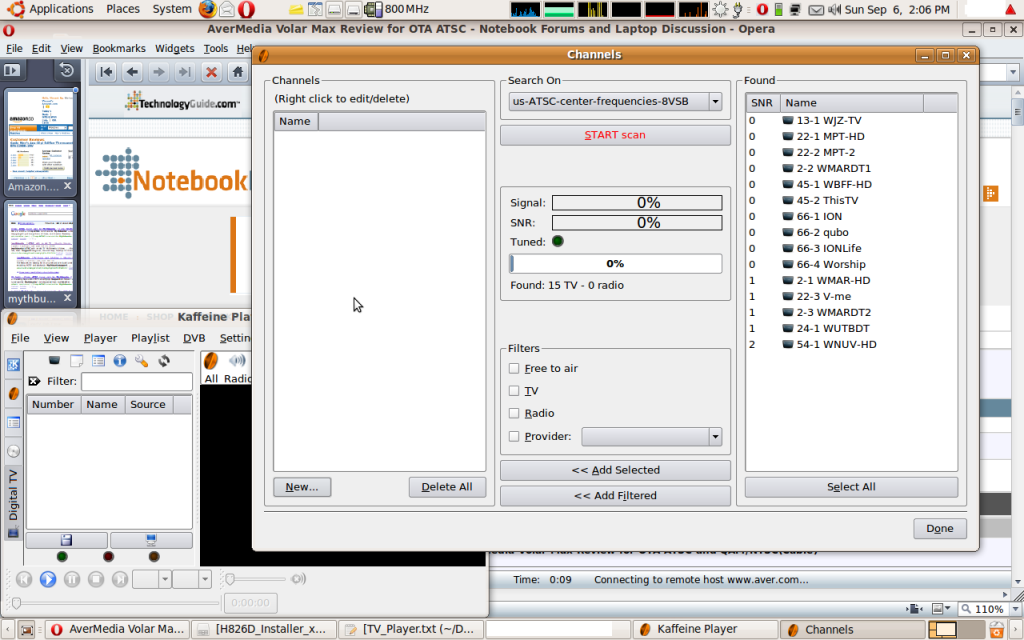Viewport: 1024px width, 640px height.
Task: Open the us-ATSC-center-frequencies-8VSB dropdown
Action: (x=615, y=101)
